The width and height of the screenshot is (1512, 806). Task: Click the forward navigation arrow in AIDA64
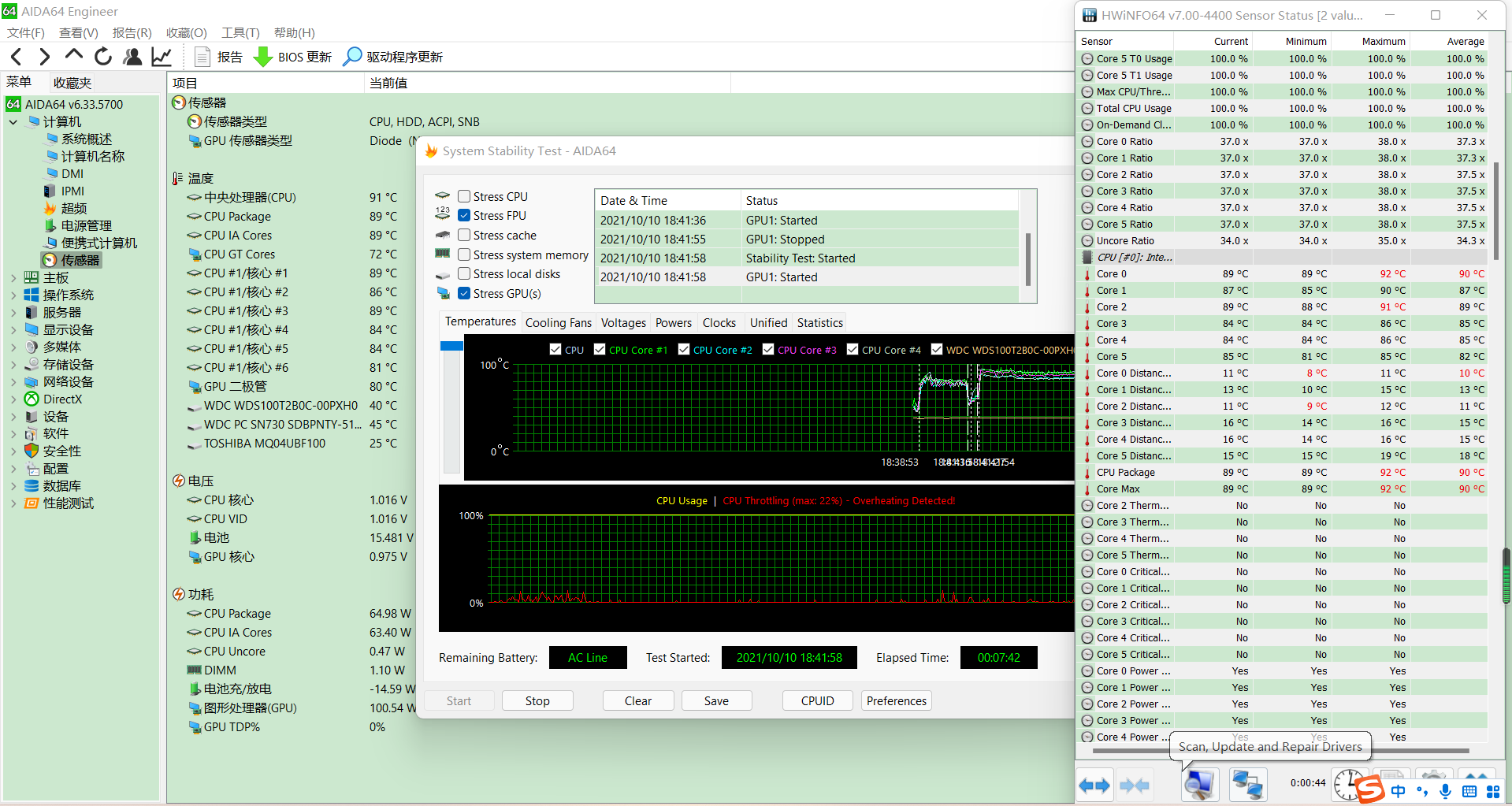[x=45, y=57]
